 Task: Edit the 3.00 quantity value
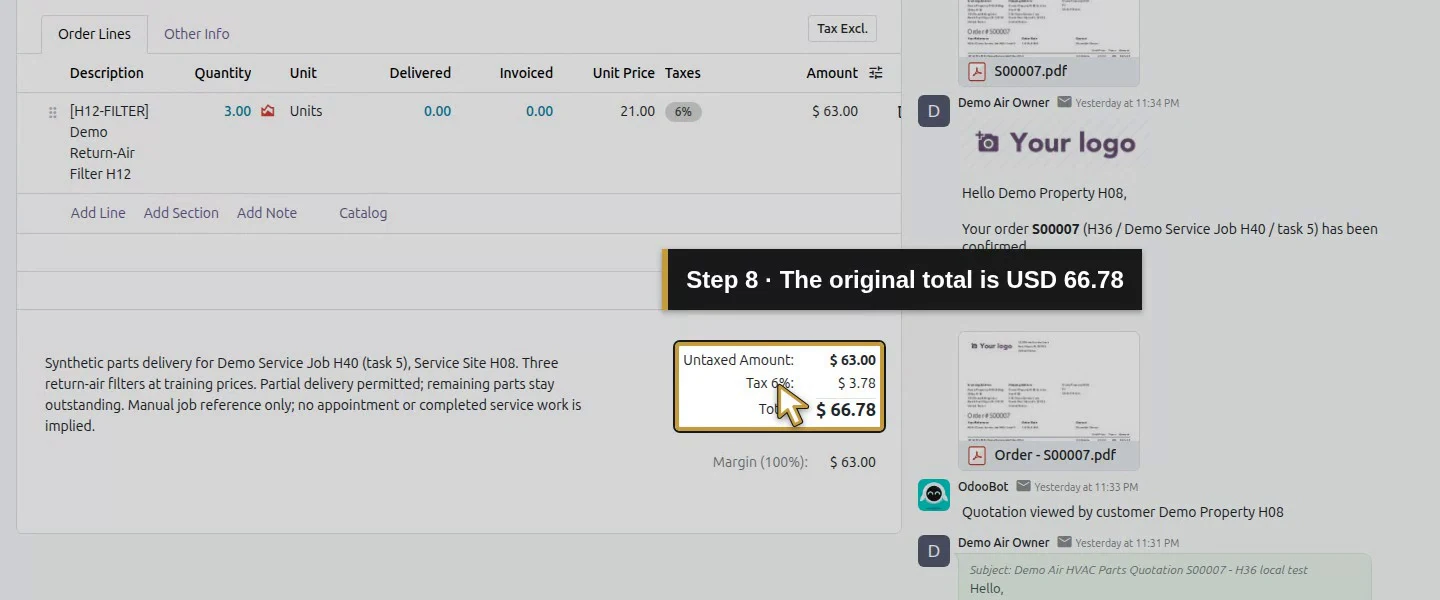pyautogui.click(x=237, y=111)
